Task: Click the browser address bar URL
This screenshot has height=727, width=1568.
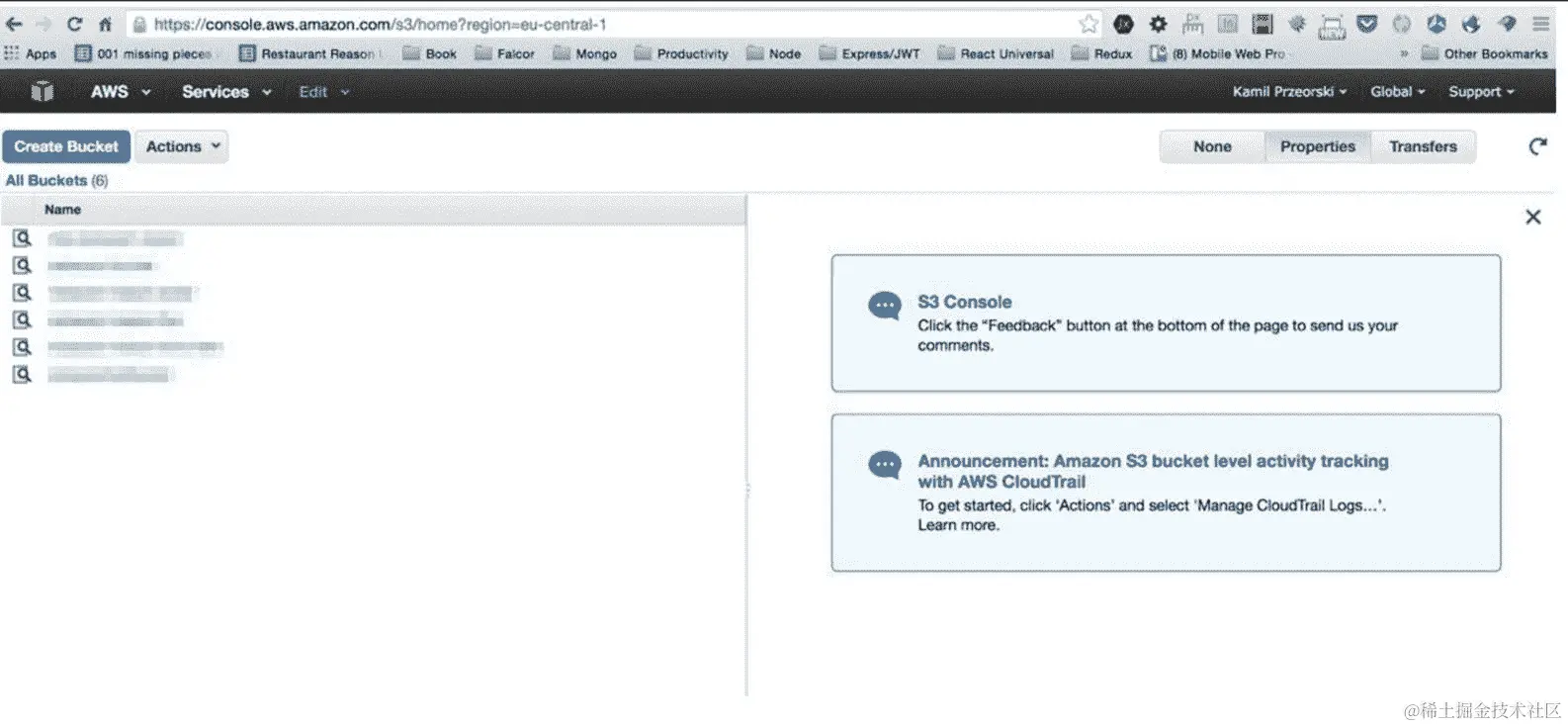Action: point(381,24)
